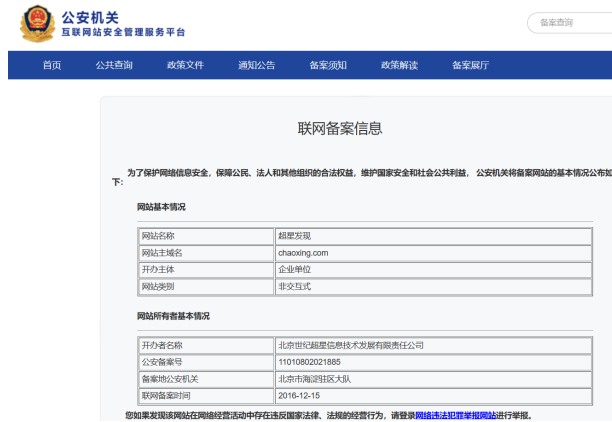Click the 2016-12-15 filing date cell

pyautogui.click(x=300, y=395)
